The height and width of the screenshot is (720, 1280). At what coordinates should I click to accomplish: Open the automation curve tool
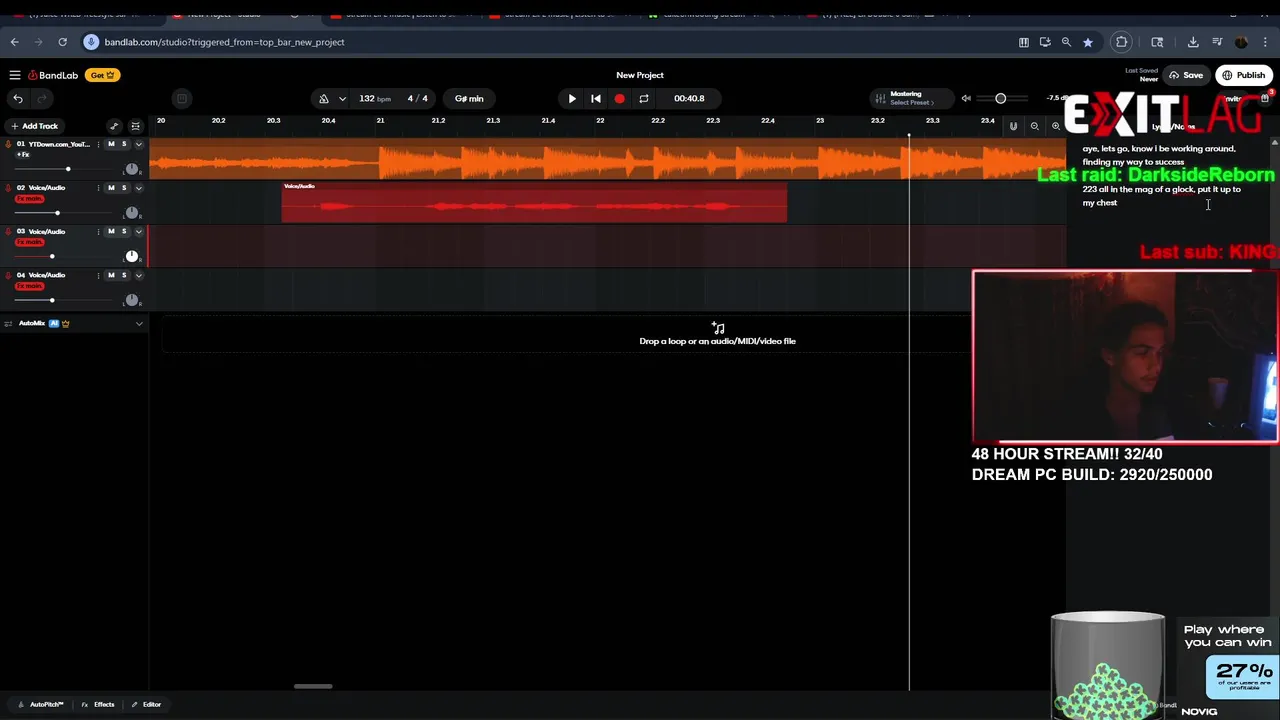114,126
